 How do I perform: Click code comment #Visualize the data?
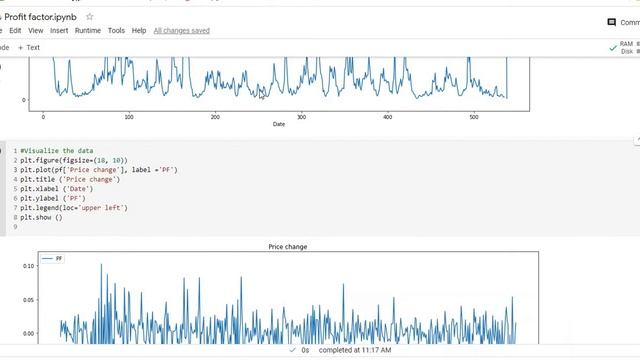pyautogui.click(x=57, y=151)
